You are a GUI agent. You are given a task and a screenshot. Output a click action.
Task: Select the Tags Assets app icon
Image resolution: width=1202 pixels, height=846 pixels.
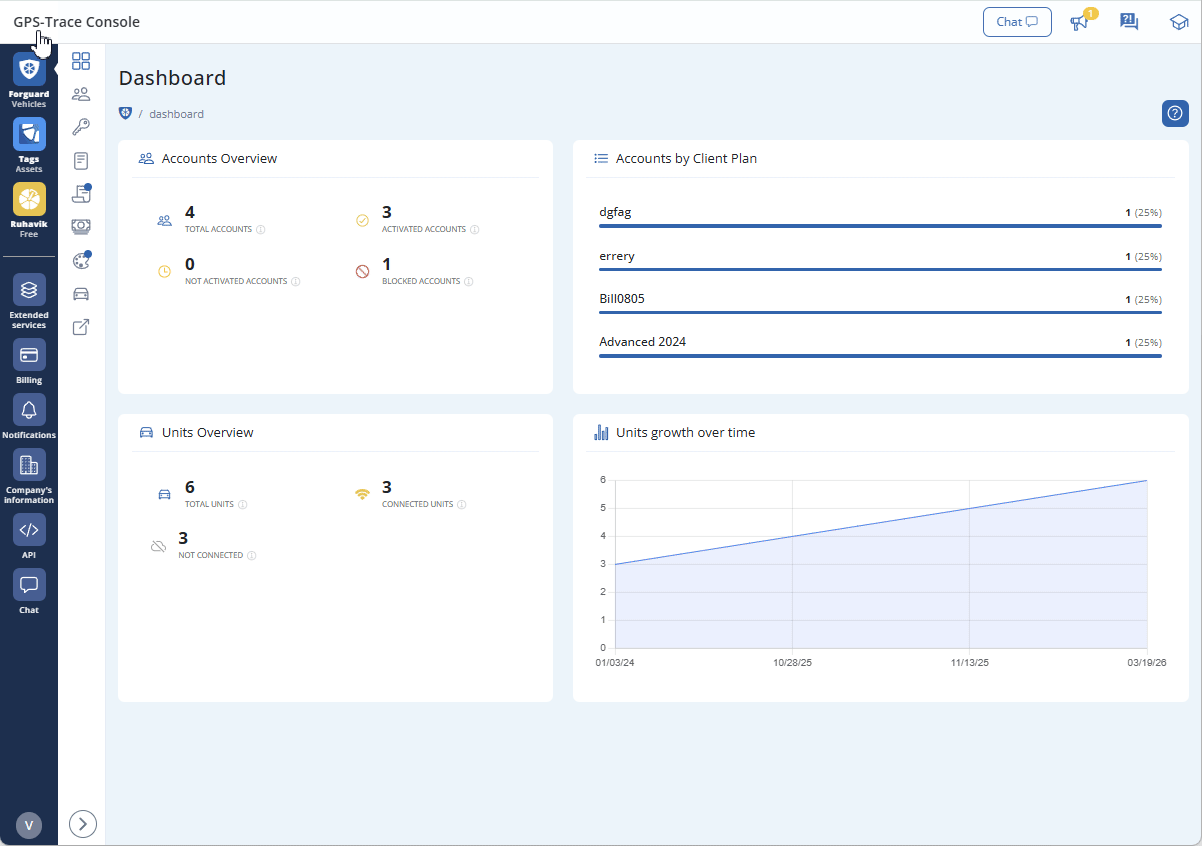coord(29,134)
